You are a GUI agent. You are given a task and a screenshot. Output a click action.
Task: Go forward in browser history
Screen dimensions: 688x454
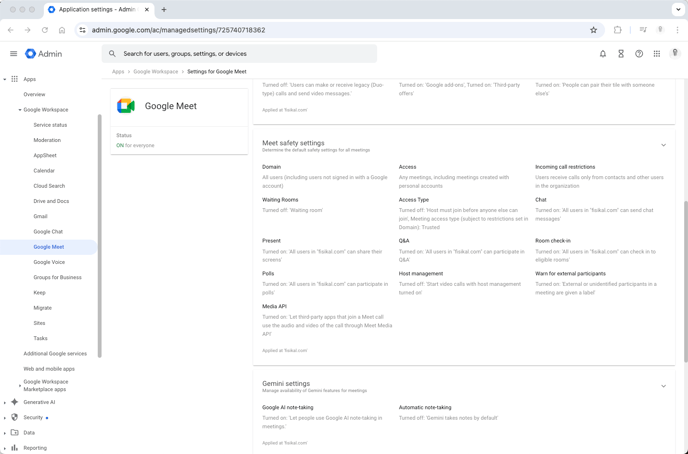pyautogui.click(x=28, y=30)
